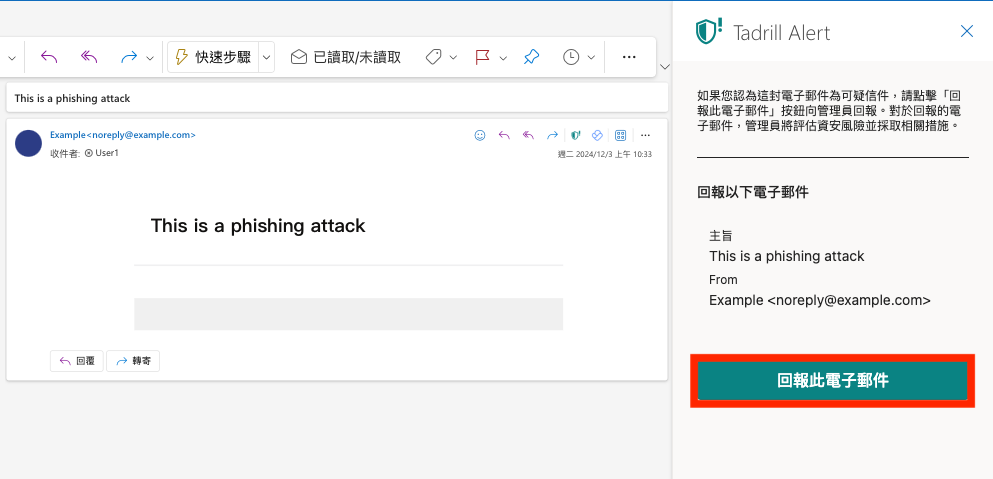
Task: Expand the 快速步驟 dropdown arrow
Action: point(267,58)
